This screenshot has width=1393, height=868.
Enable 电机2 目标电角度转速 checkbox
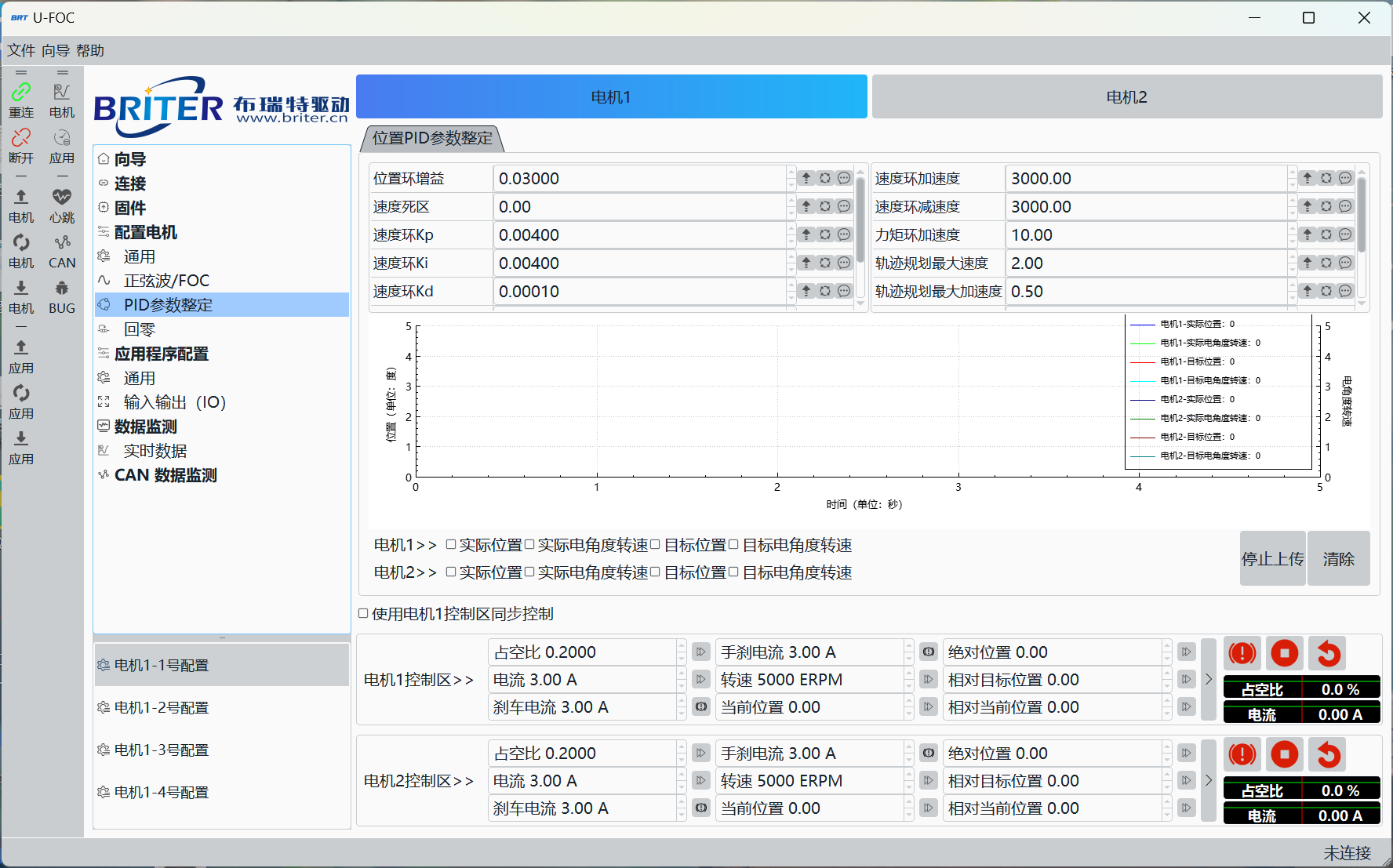pyautogui.click(x=733, y=572)
